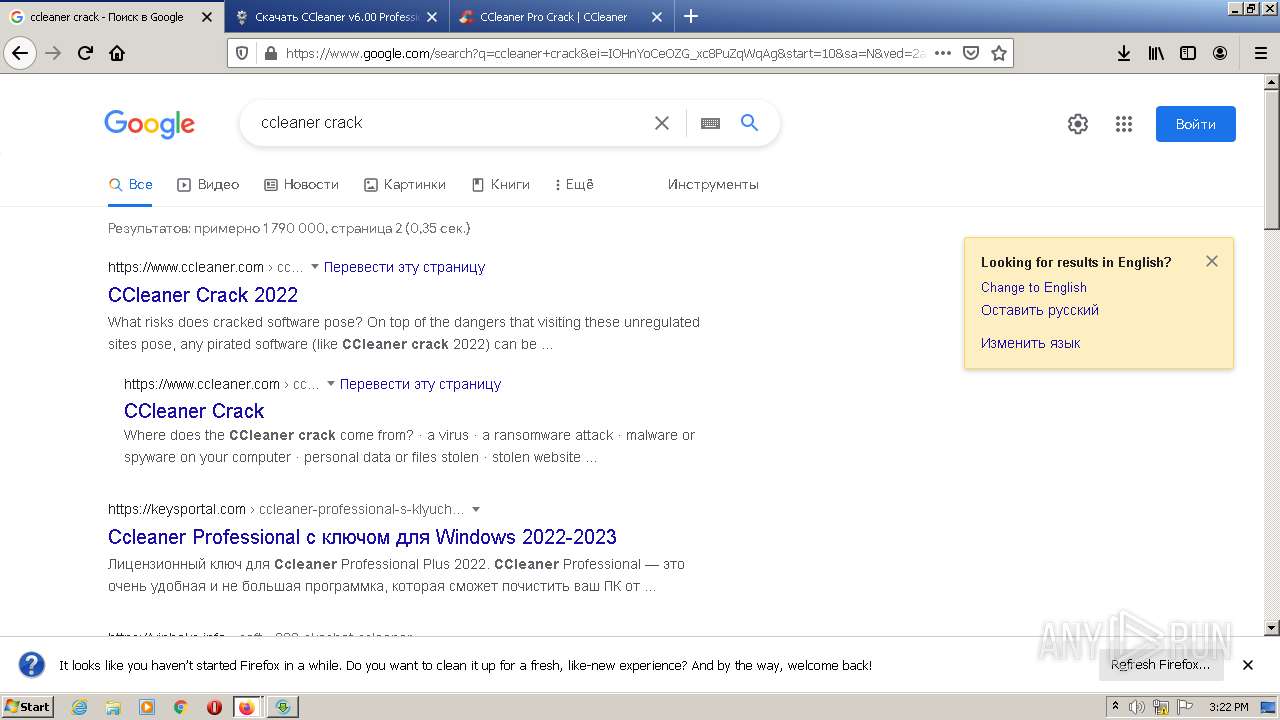Open Library bookmarks and history
Image resolution: width=1280 pixels, height=720 pixels.
click(1156, 53)
